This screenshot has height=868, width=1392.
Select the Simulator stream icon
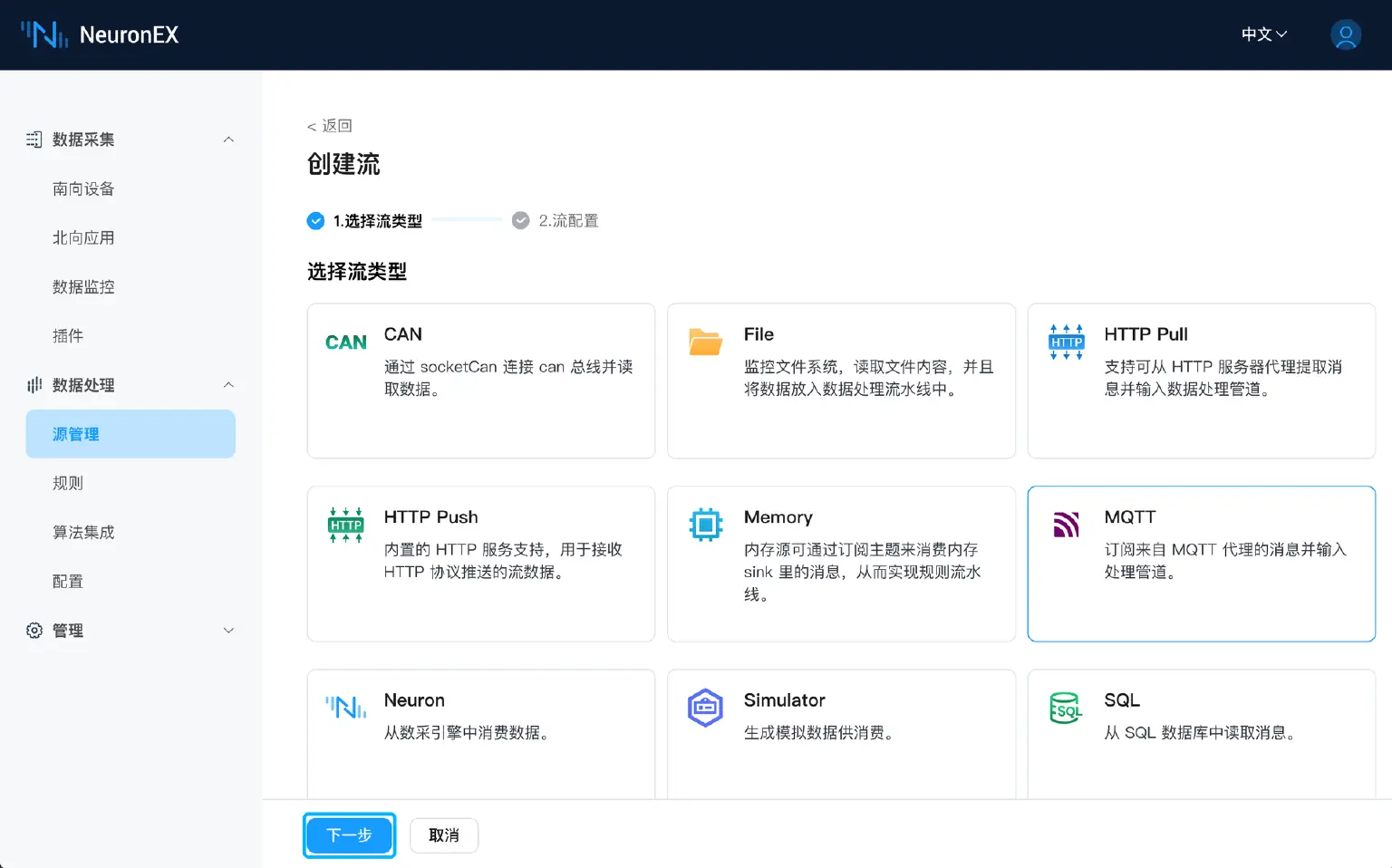705,708
